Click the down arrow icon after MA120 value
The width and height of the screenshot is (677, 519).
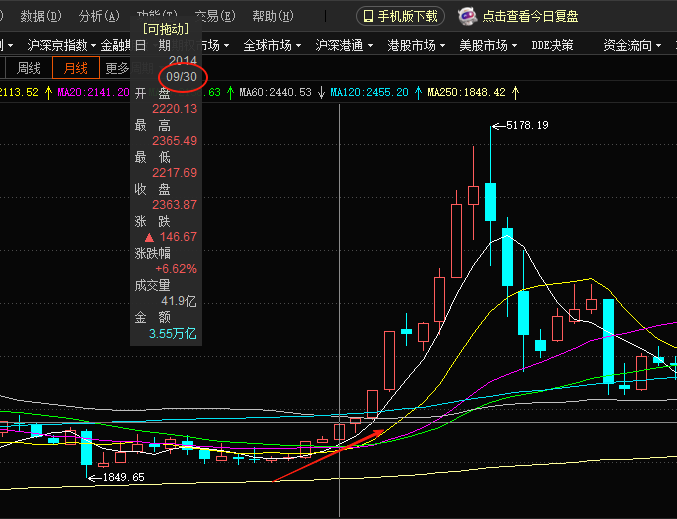tap(416, 92)
